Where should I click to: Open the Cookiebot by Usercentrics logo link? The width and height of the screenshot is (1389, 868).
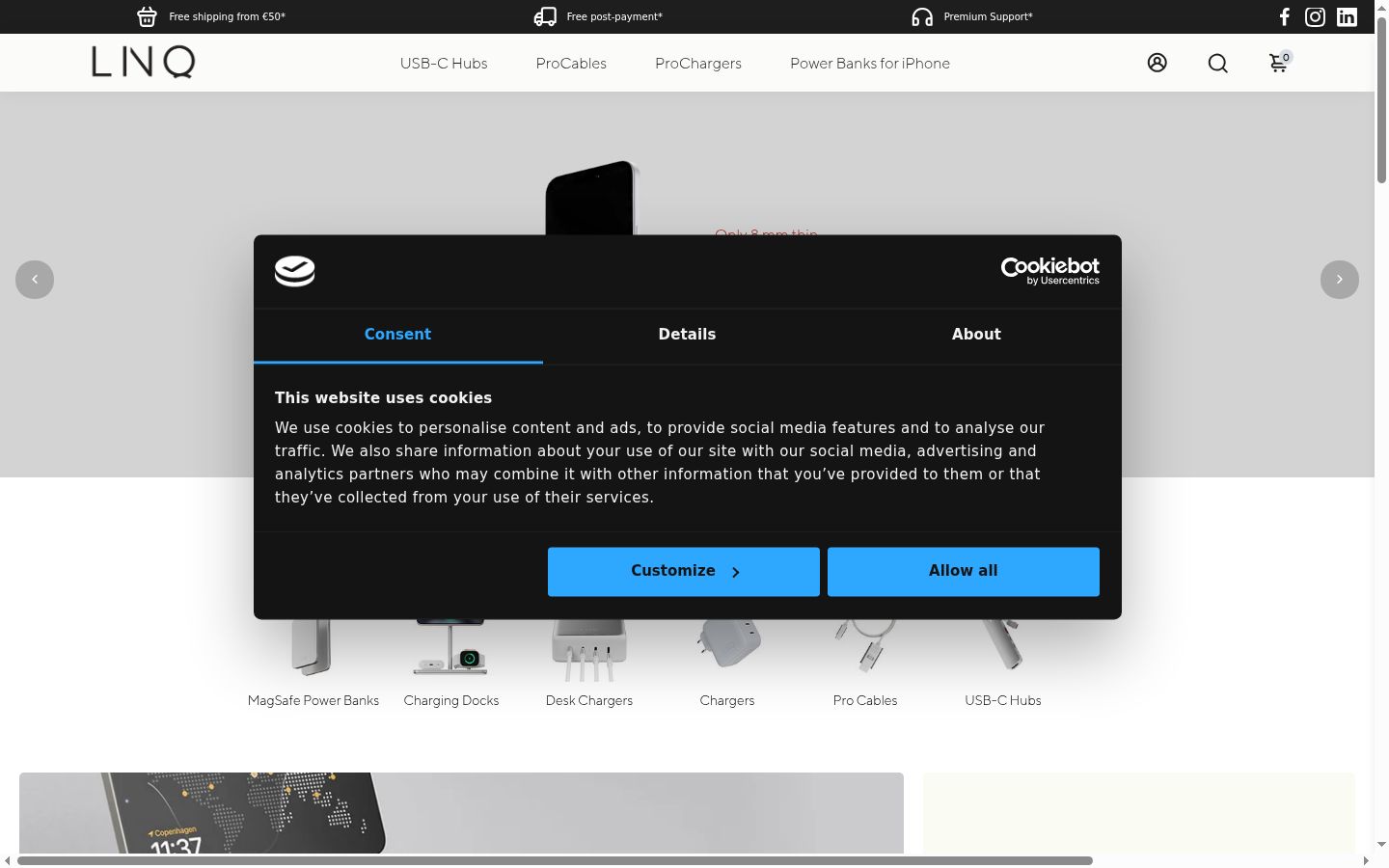(1050, 271)
